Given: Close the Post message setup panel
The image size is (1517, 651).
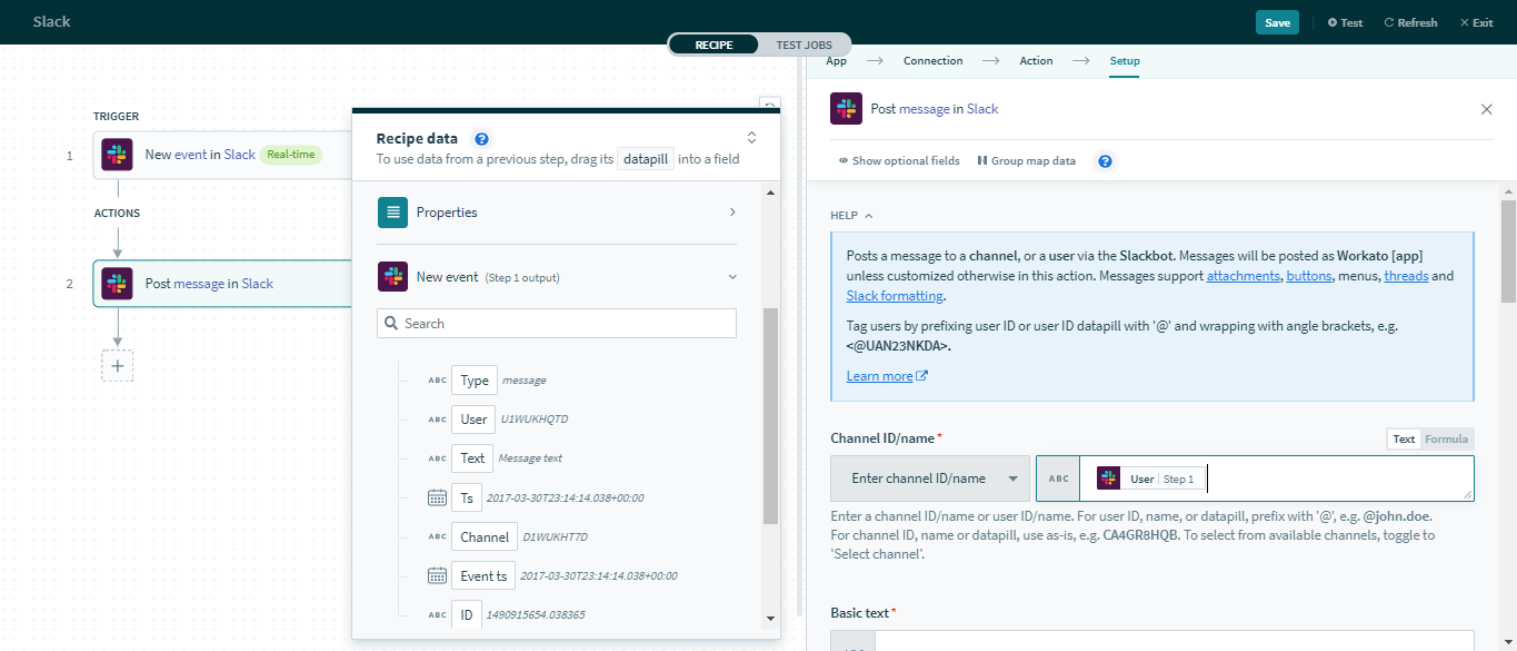Looking at the screenshot, I should click(x=1486, y=109).
